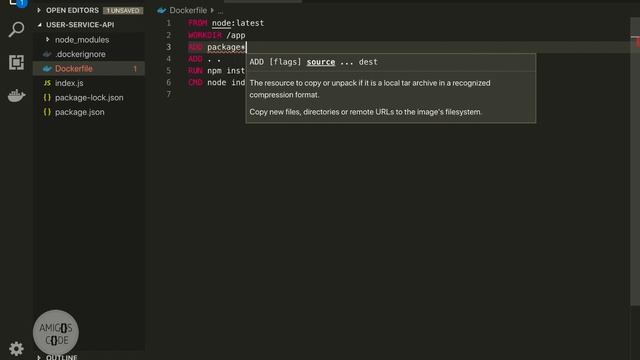Click line number 1 in gutter
Viewport: 640px width, 360px height.
[169, 23]
